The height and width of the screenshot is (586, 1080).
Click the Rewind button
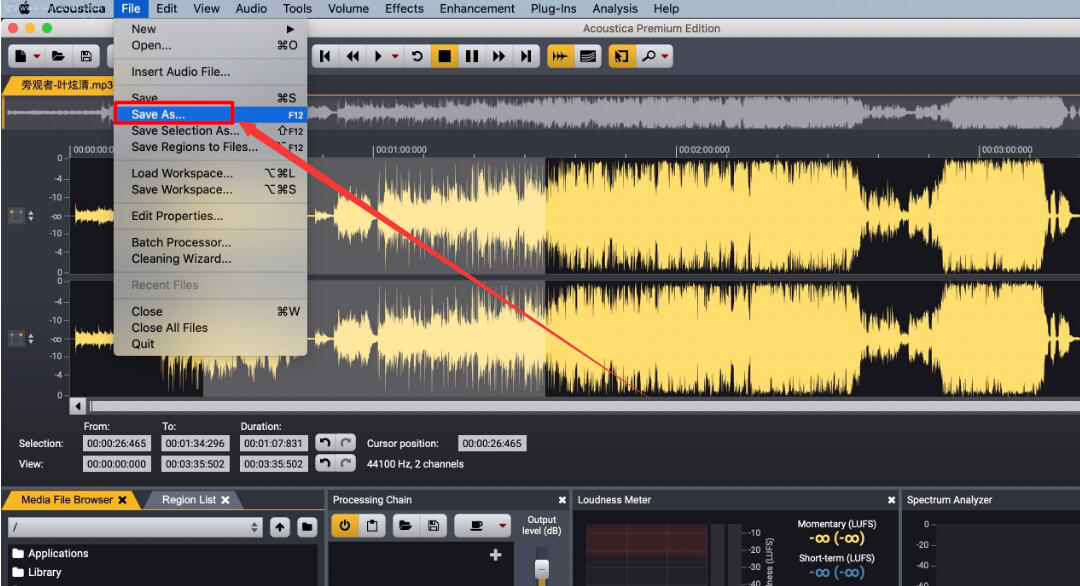click(x=353, y=56)
